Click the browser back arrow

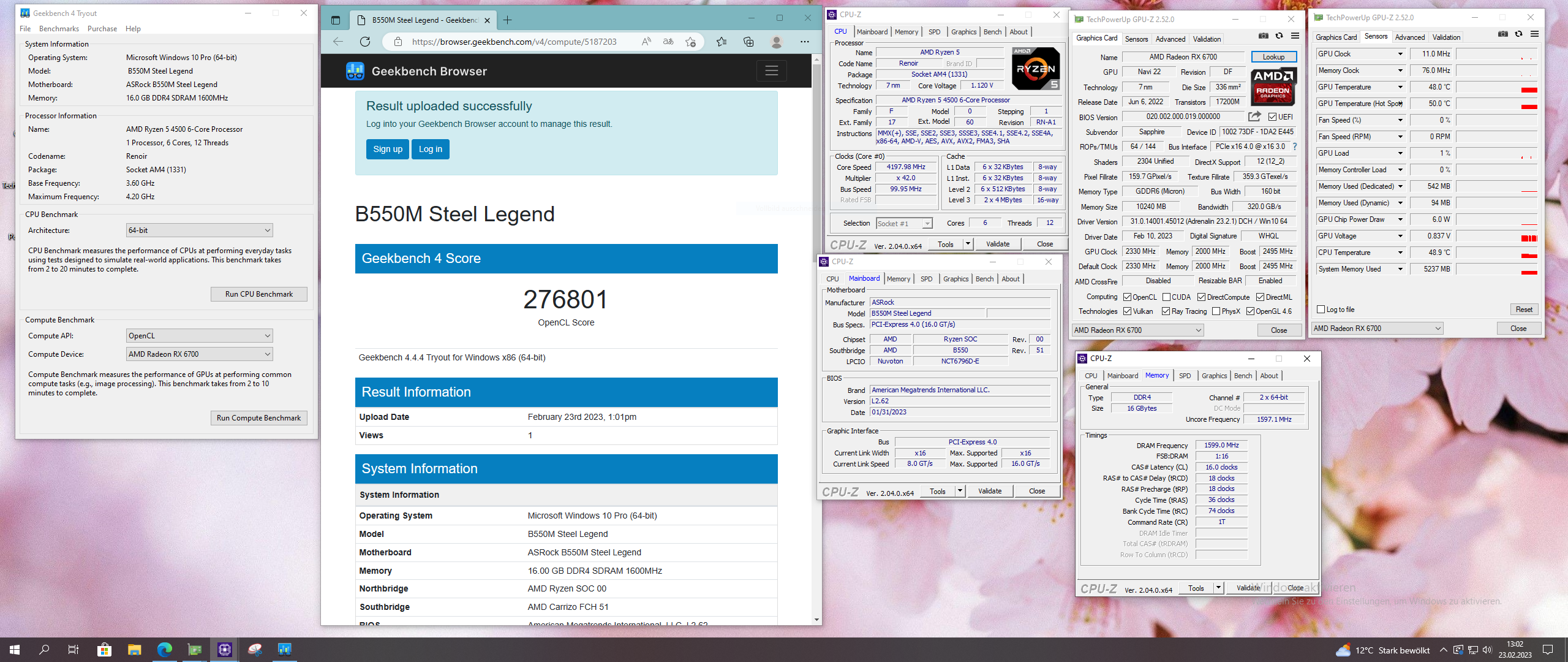click(x=338, y=42)
